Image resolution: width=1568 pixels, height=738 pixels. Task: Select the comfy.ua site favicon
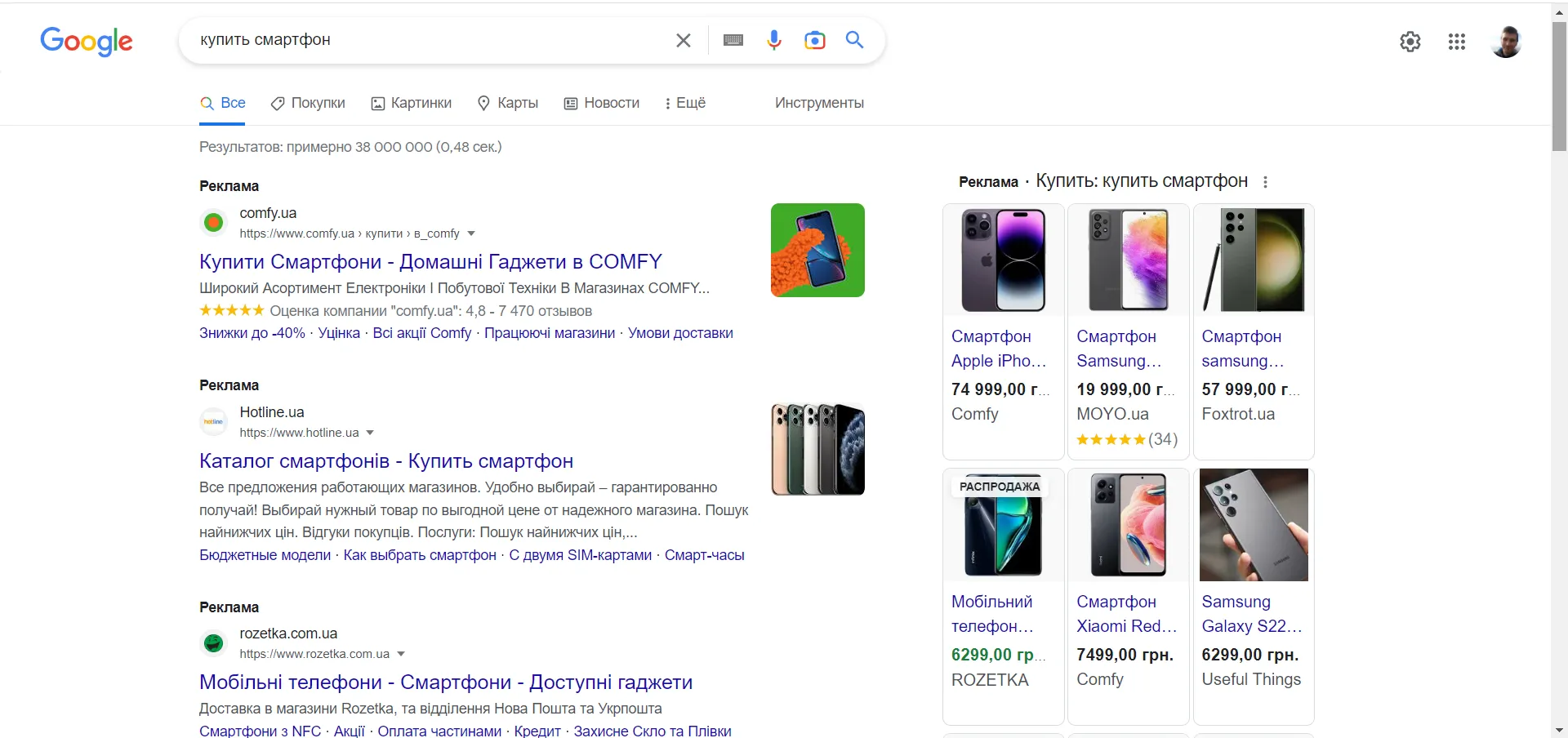(213, 222)
